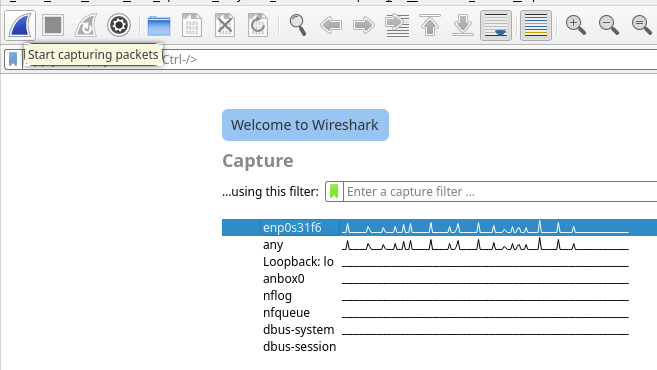The width and height of the screenshot is (657, 370).
Task: Stop capturing packets with square icon
Action: 53,25
